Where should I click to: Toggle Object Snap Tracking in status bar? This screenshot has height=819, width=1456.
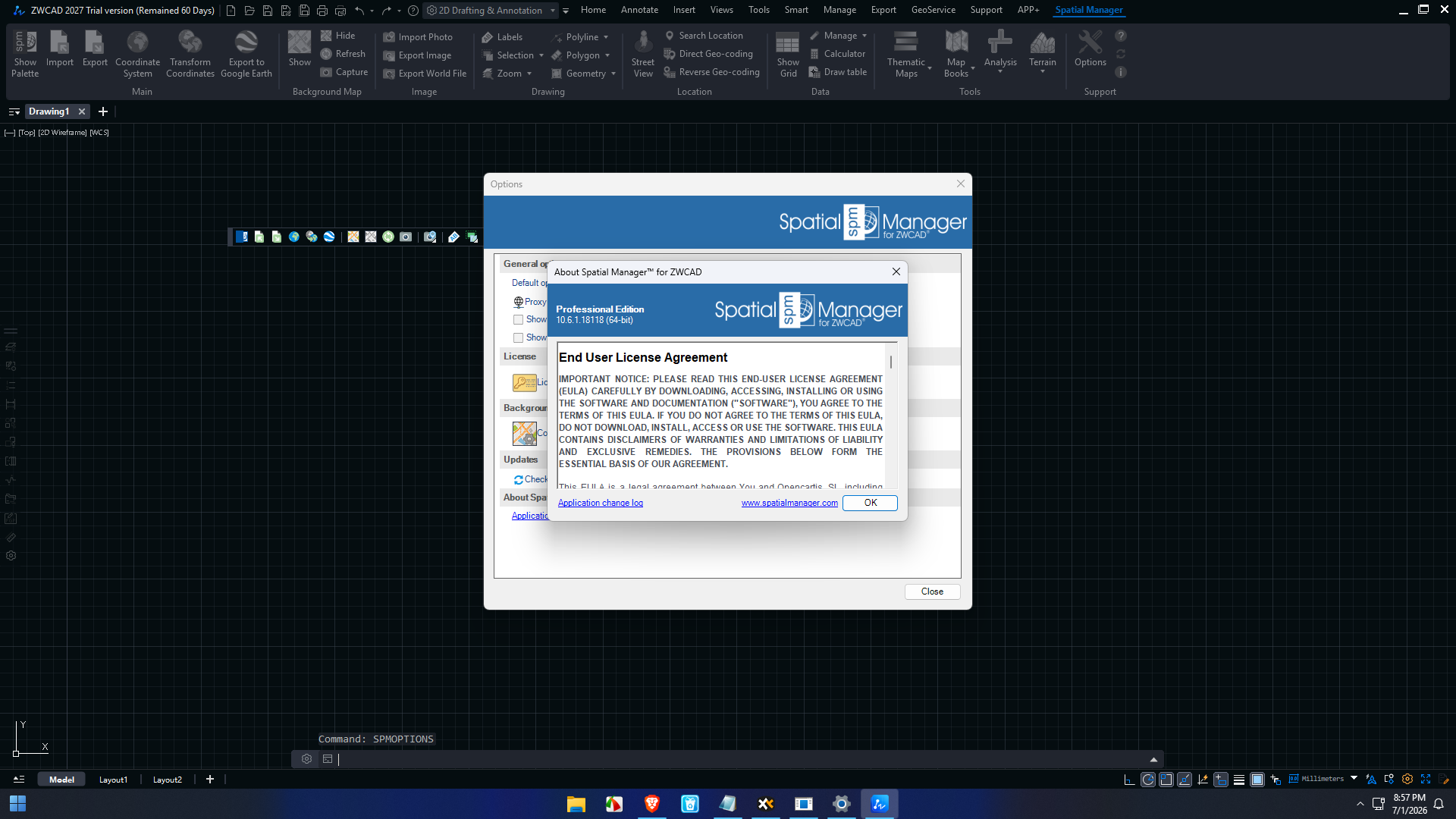coord(1185,780)
